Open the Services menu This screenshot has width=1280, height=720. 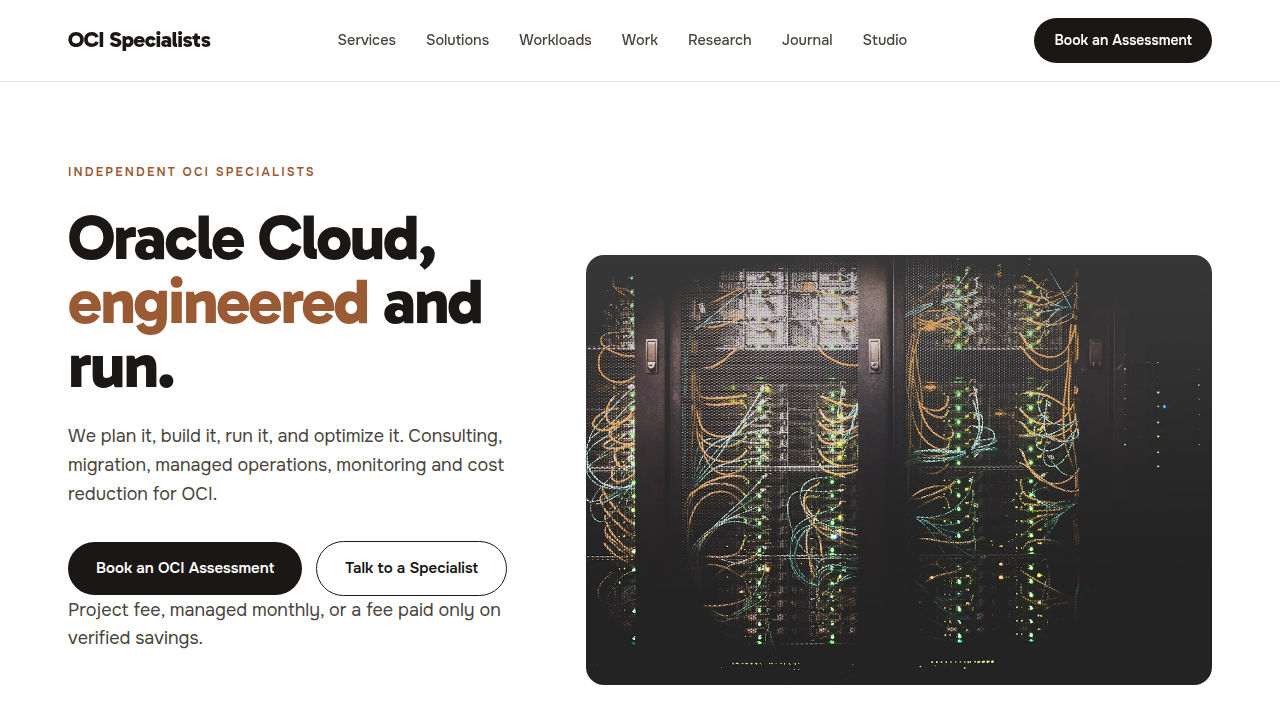click(x=367, y=40)
